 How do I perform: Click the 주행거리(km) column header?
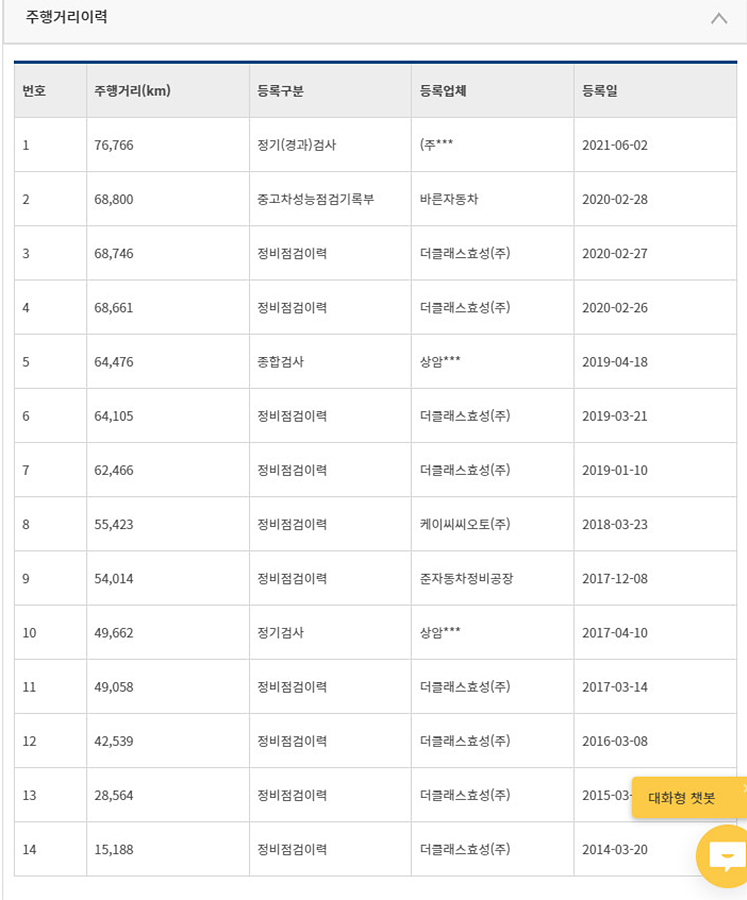132,91
